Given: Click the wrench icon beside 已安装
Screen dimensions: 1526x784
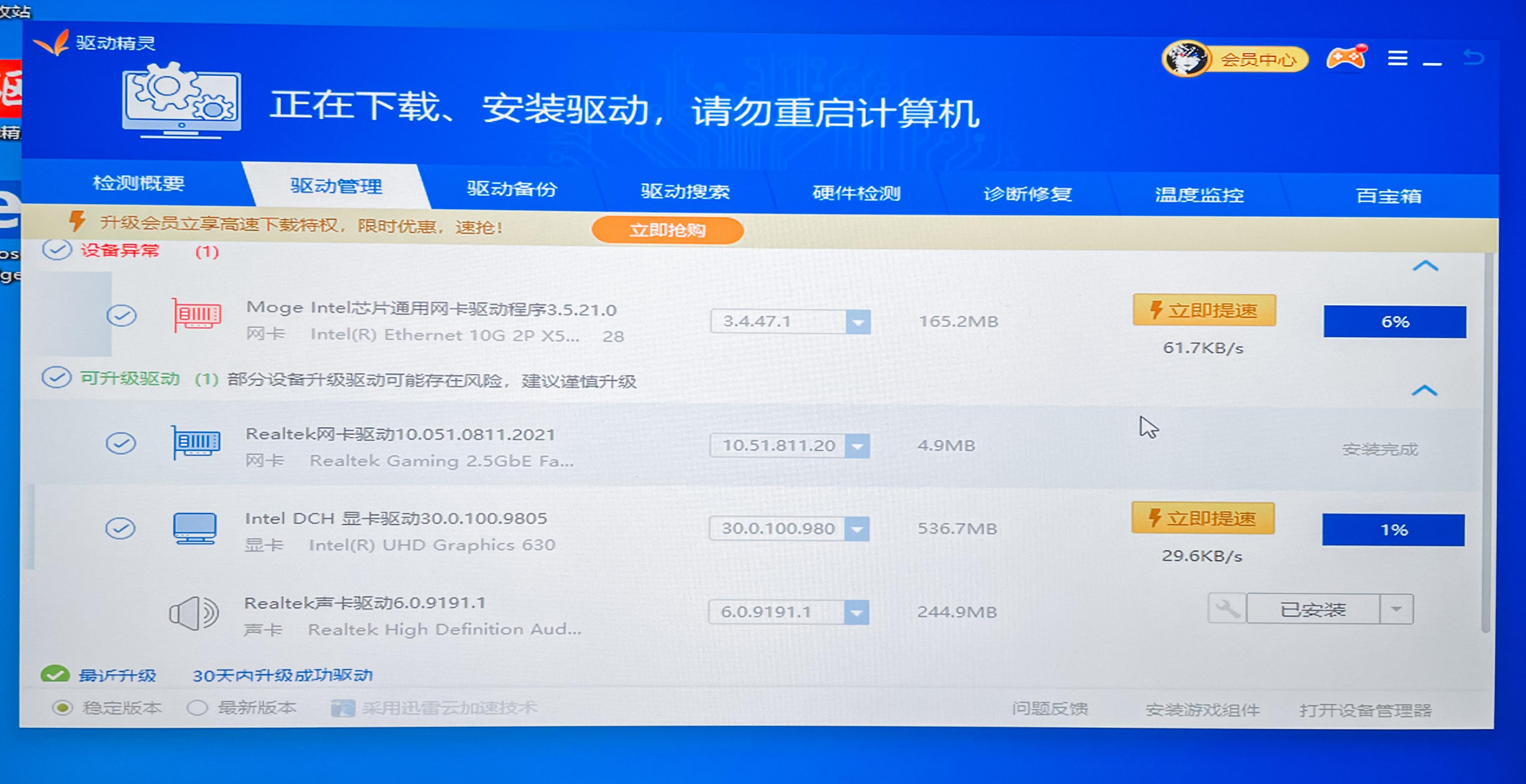Looking at the screenshot, I should (1227, 609).
